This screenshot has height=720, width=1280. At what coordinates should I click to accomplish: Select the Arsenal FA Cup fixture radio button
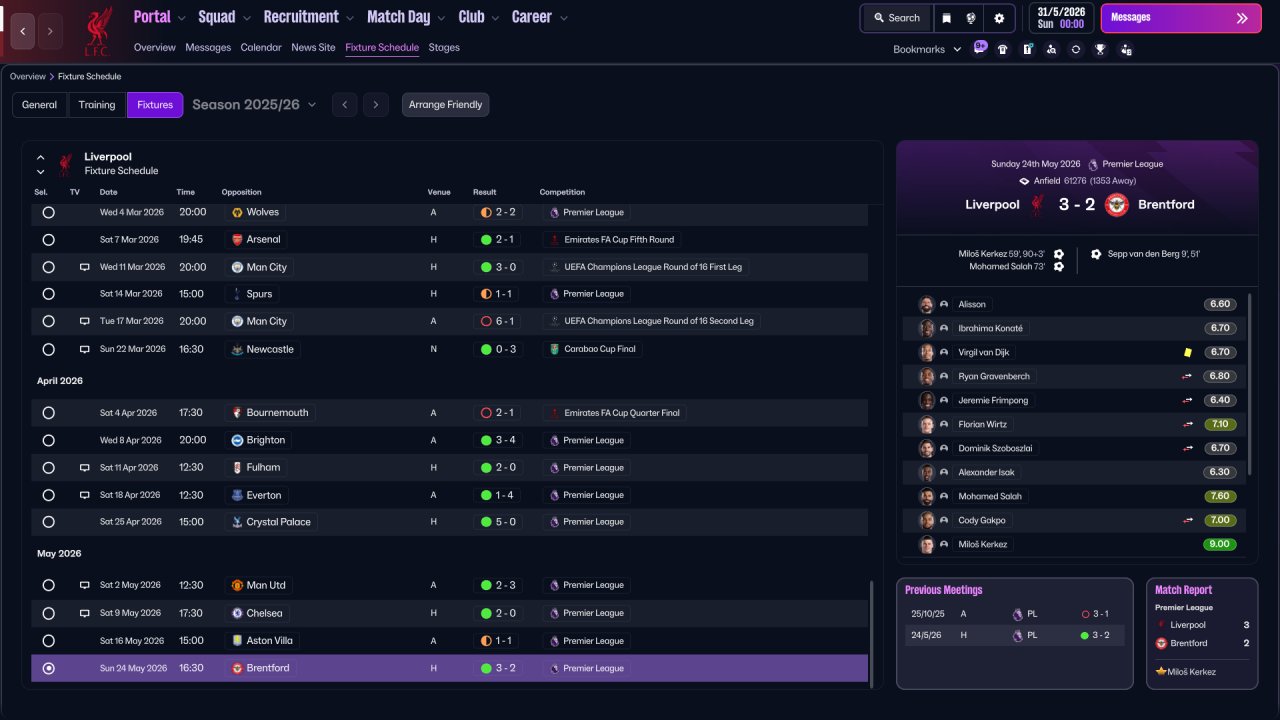pos(48,240)
